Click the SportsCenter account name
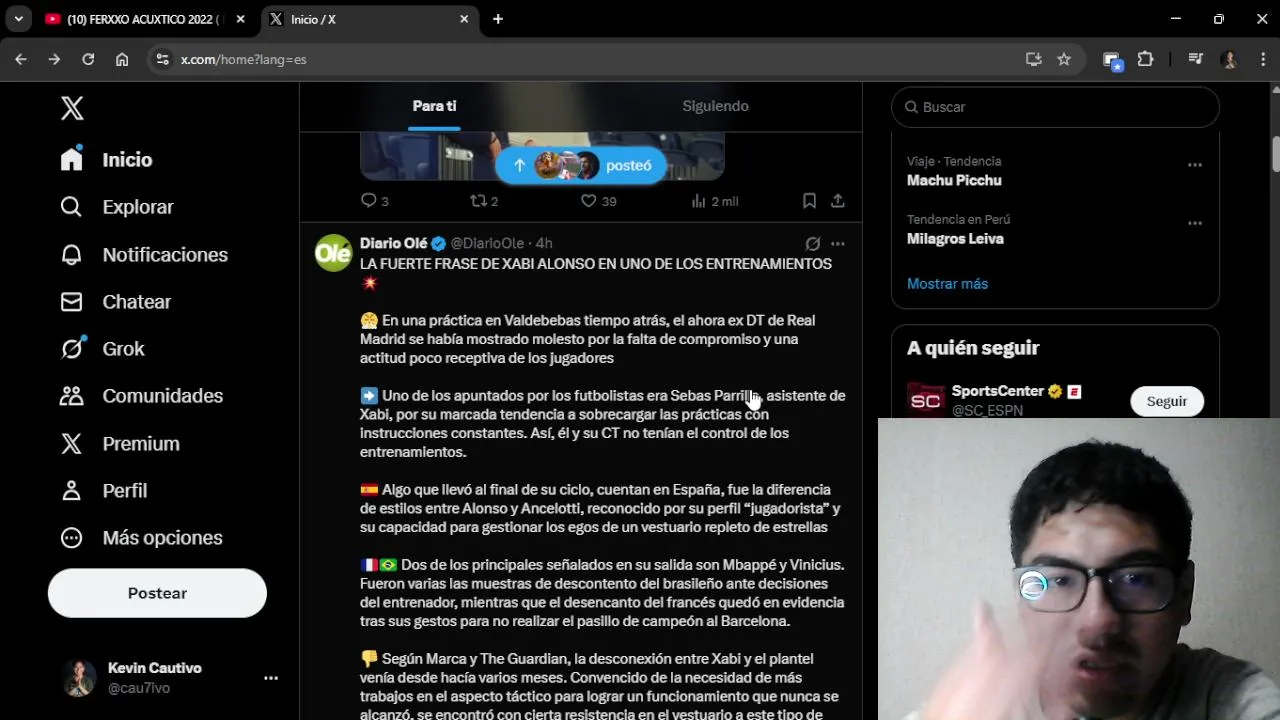 (997, 391)
